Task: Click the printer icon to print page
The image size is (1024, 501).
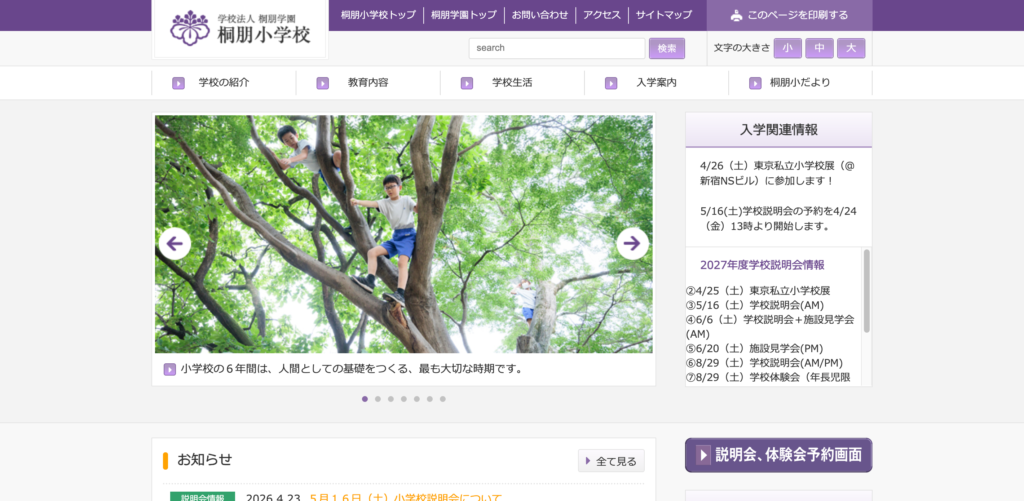Action: pyautogui.click(x=736, y=15)
